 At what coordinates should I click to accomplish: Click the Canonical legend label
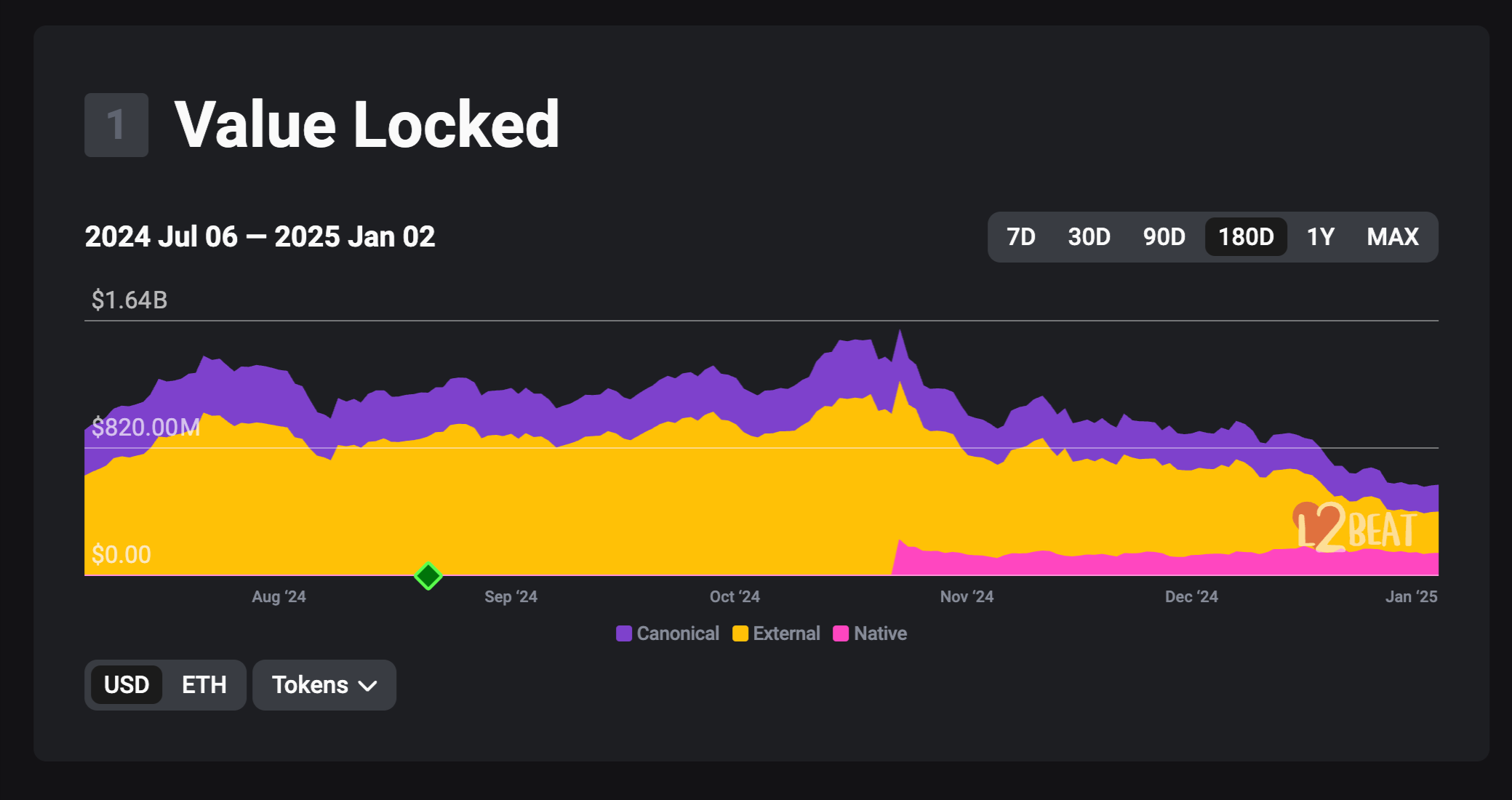[678, 633]
